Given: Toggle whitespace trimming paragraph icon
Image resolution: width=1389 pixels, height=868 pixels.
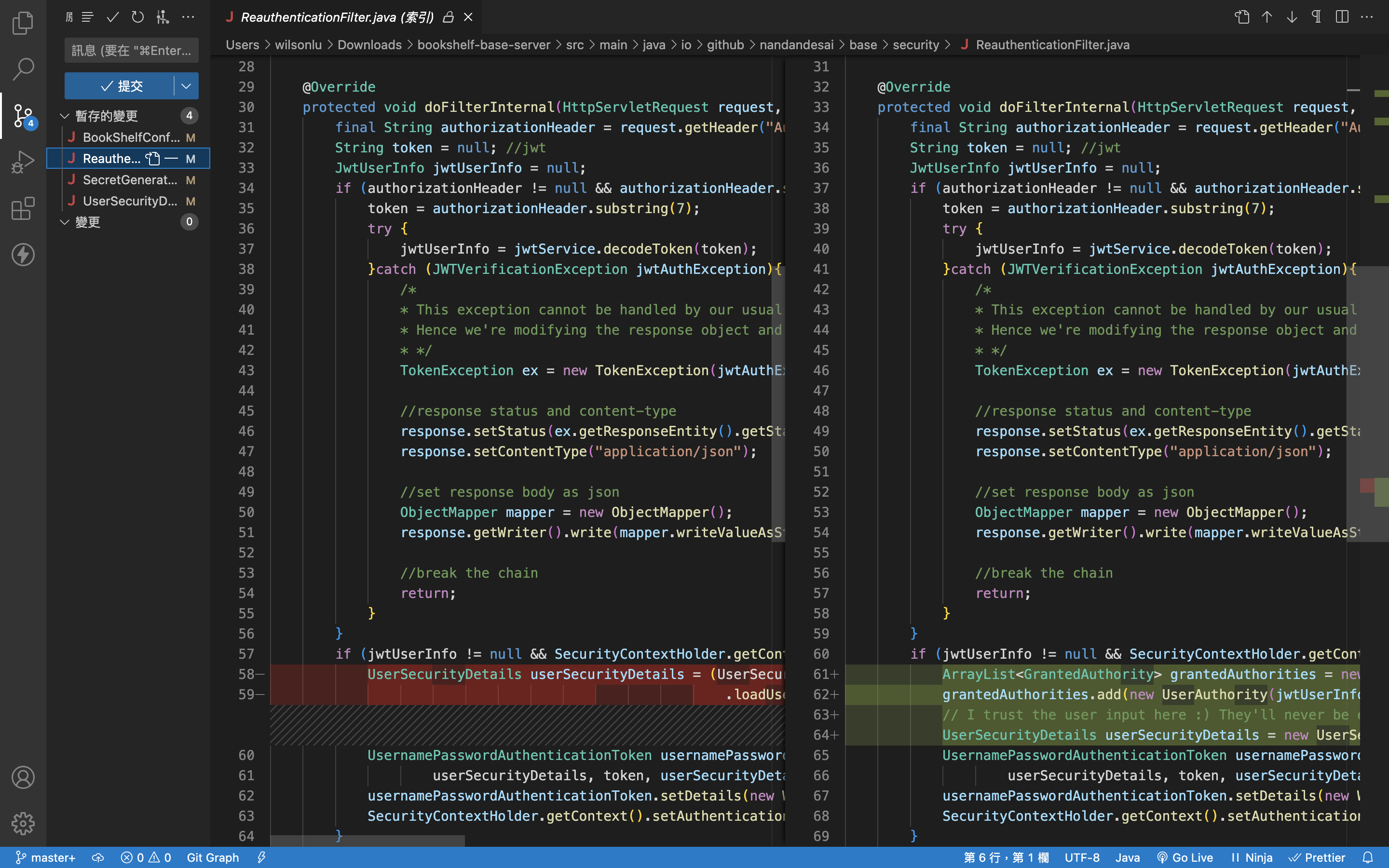Looking at the screenshot, I should 1317,17.
